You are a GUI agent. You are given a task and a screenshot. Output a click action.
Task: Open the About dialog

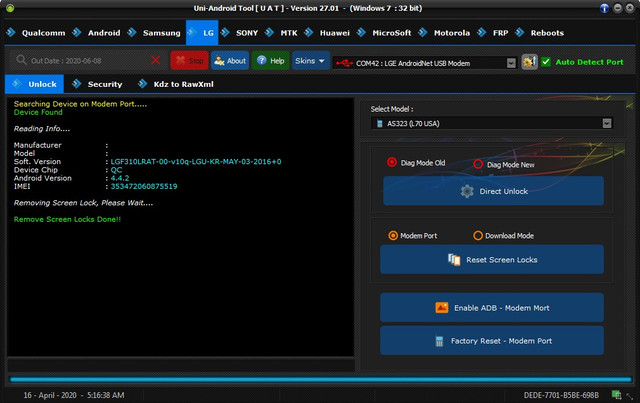tap(230, 61)
